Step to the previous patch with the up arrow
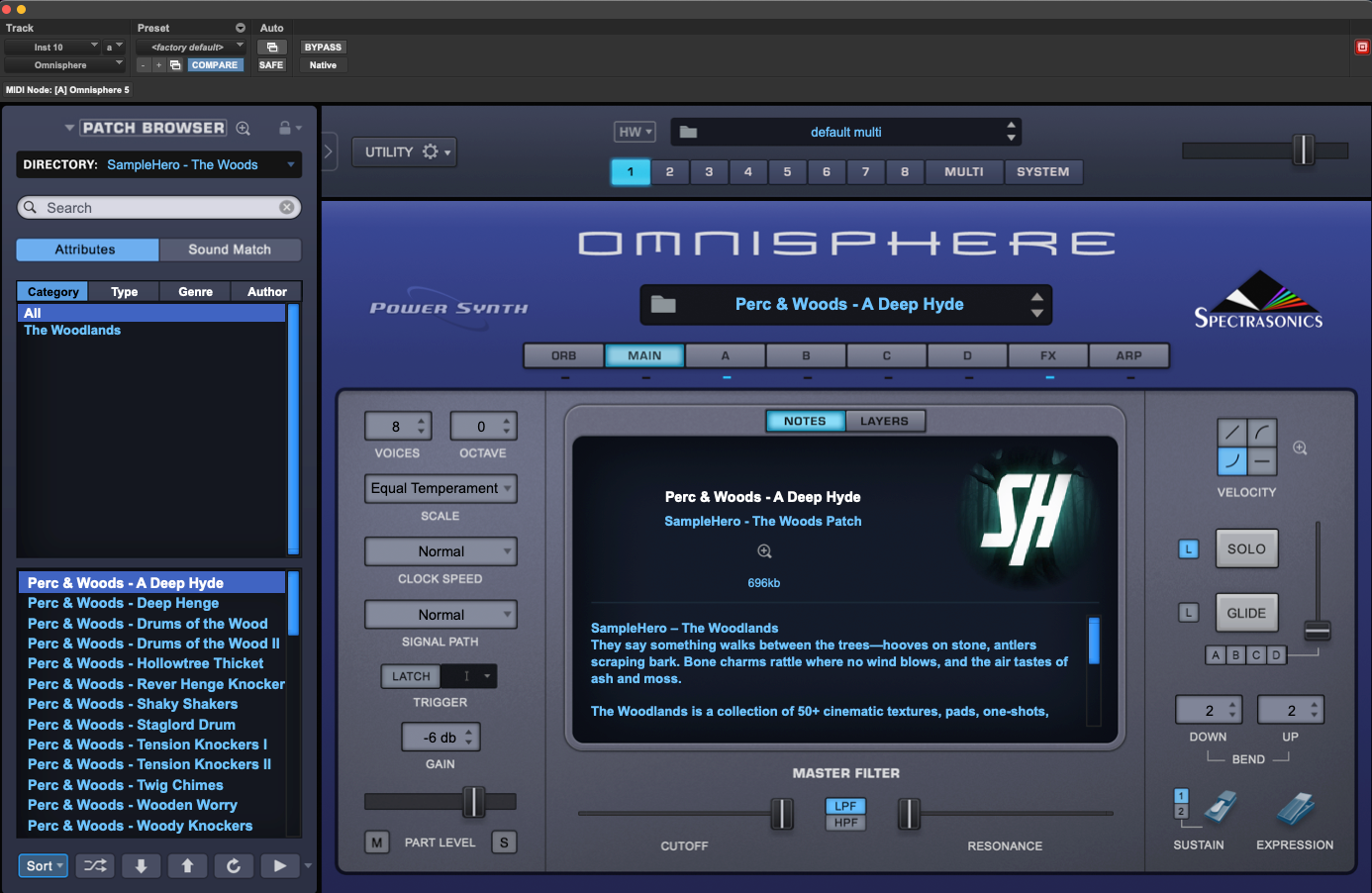 pos(187,865)
